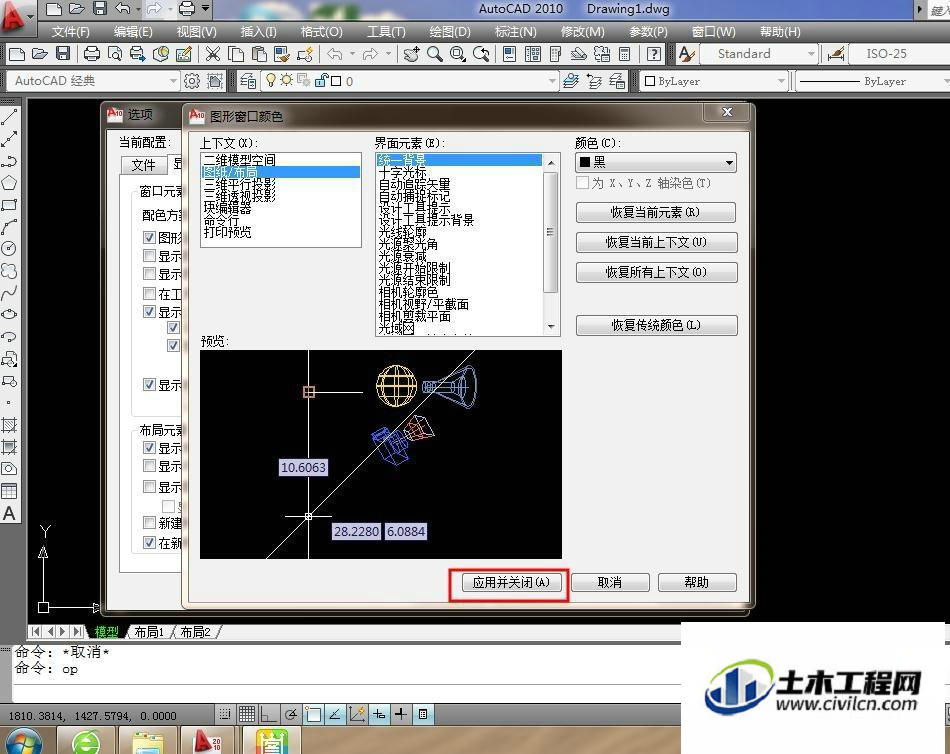Image resolution: width=950 pixels, height=754 pixels.
Task: Click the Plot Preview icon
Action: [115, 54]
